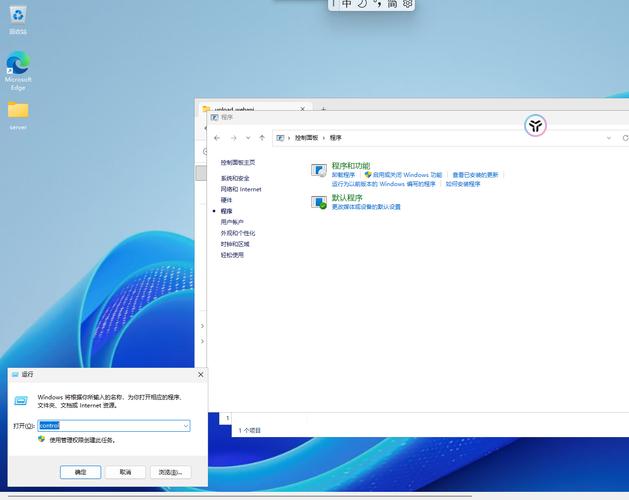Toggle IME 简 simplified/traditional mode

click(x=392, y=4)
